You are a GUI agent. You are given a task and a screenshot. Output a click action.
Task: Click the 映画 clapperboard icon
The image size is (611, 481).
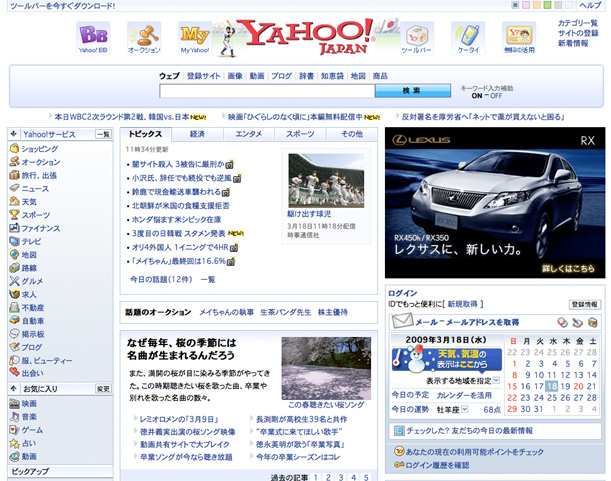coord(14,403)
